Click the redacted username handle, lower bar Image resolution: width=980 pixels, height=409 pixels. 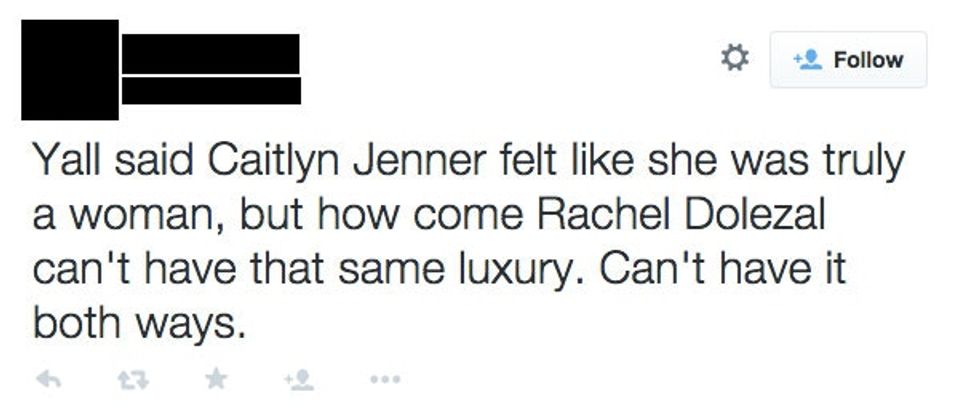tap(211, 90)
